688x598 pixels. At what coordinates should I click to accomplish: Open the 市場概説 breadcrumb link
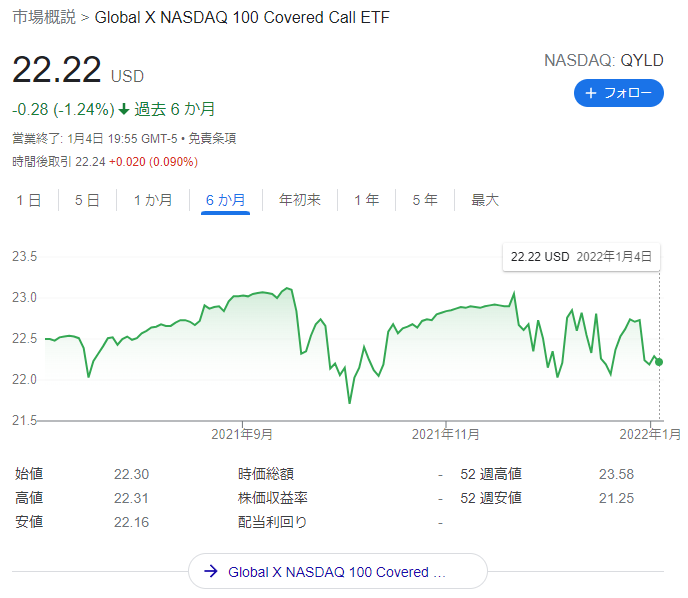[x=44, y=17]
